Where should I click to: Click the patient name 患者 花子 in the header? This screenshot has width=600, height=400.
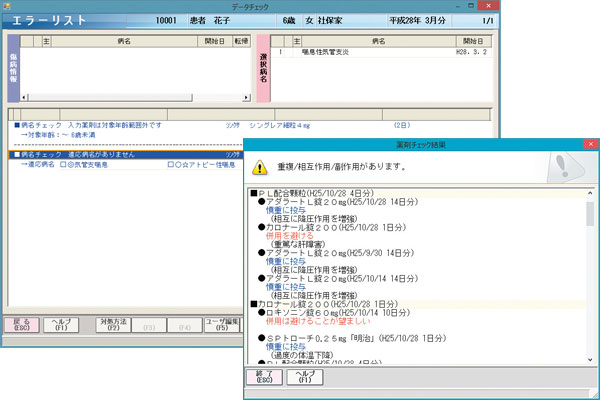(x=210, y=20)
